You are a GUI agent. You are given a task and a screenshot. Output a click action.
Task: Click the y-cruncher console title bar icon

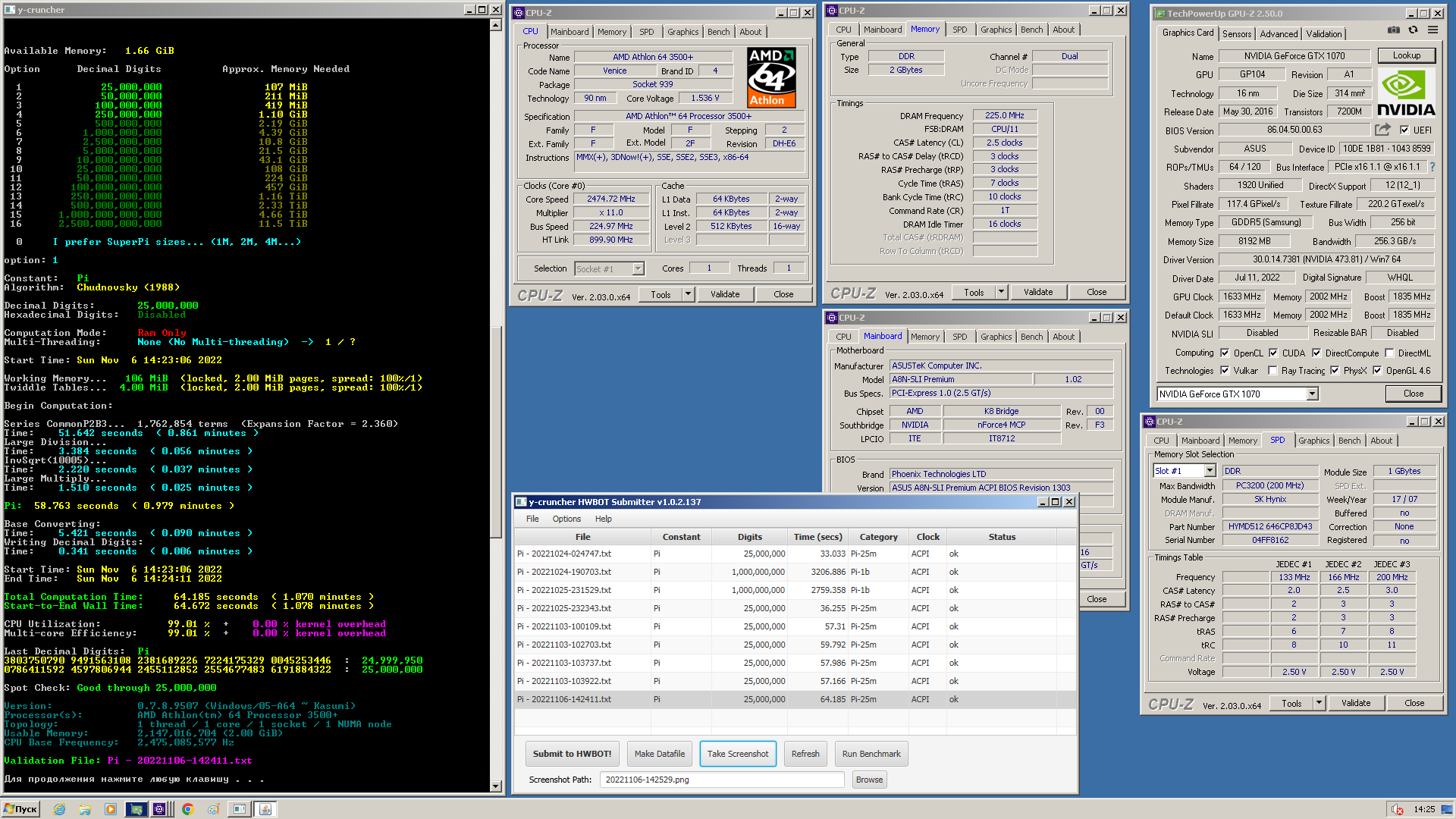pos(10,10)
